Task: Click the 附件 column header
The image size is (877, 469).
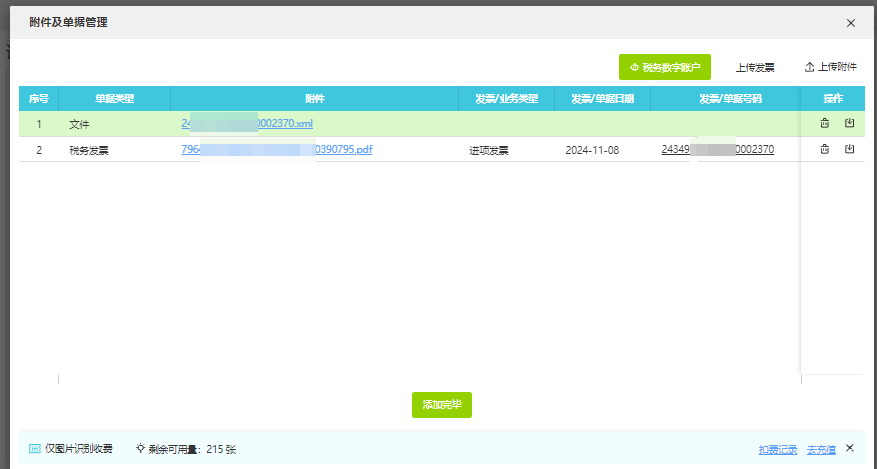Action: click(x=315, y=99)
